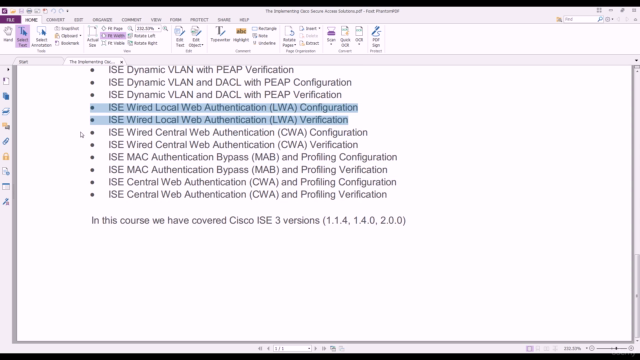Viewport: 640px width, 360px height.
Task: Open the Edit Text tool
Action: point(180,36)
